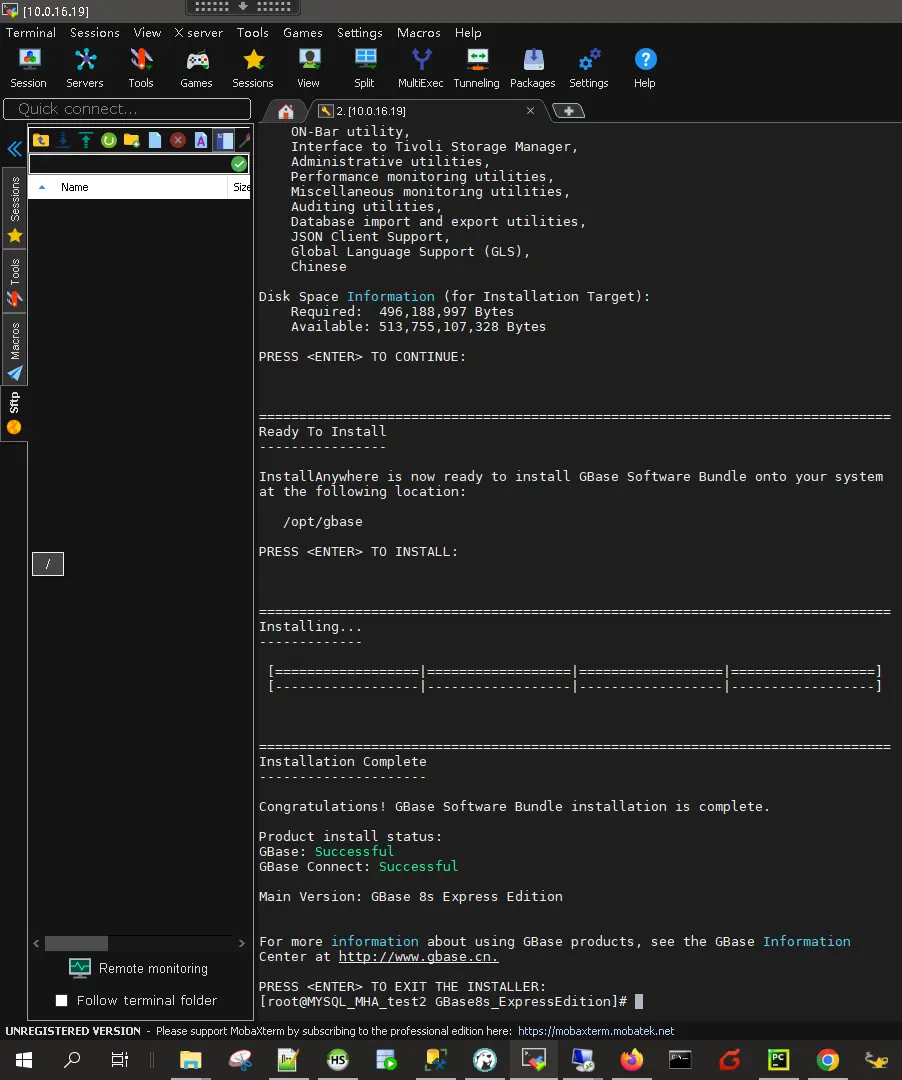The image size is (902, 1080).
Task: Click the Quick connect input field
Action: click(x=127, y=109)
